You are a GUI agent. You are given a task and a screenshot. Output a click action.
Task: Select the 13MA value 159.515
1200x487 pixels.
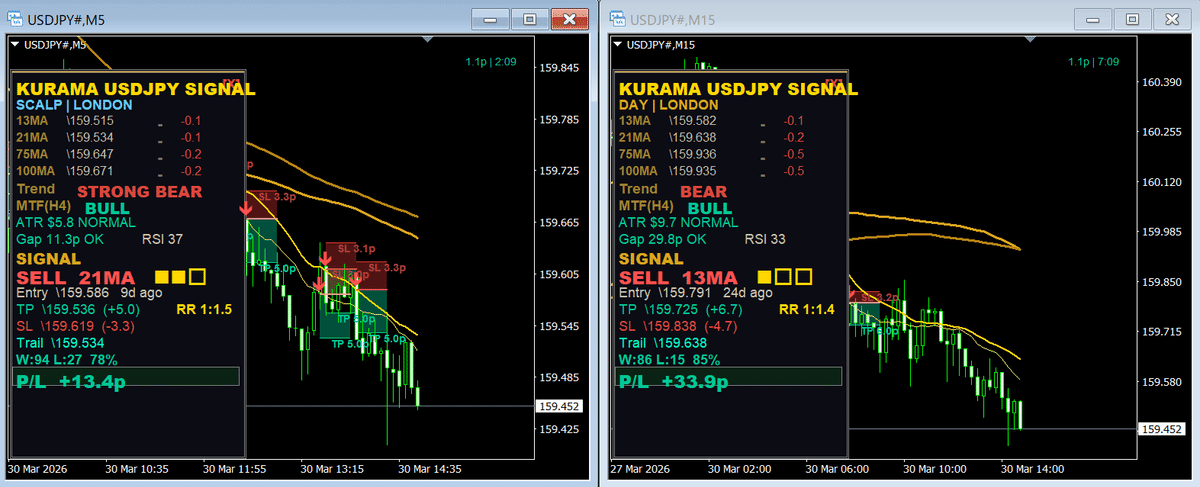click(x=89, y=121)
